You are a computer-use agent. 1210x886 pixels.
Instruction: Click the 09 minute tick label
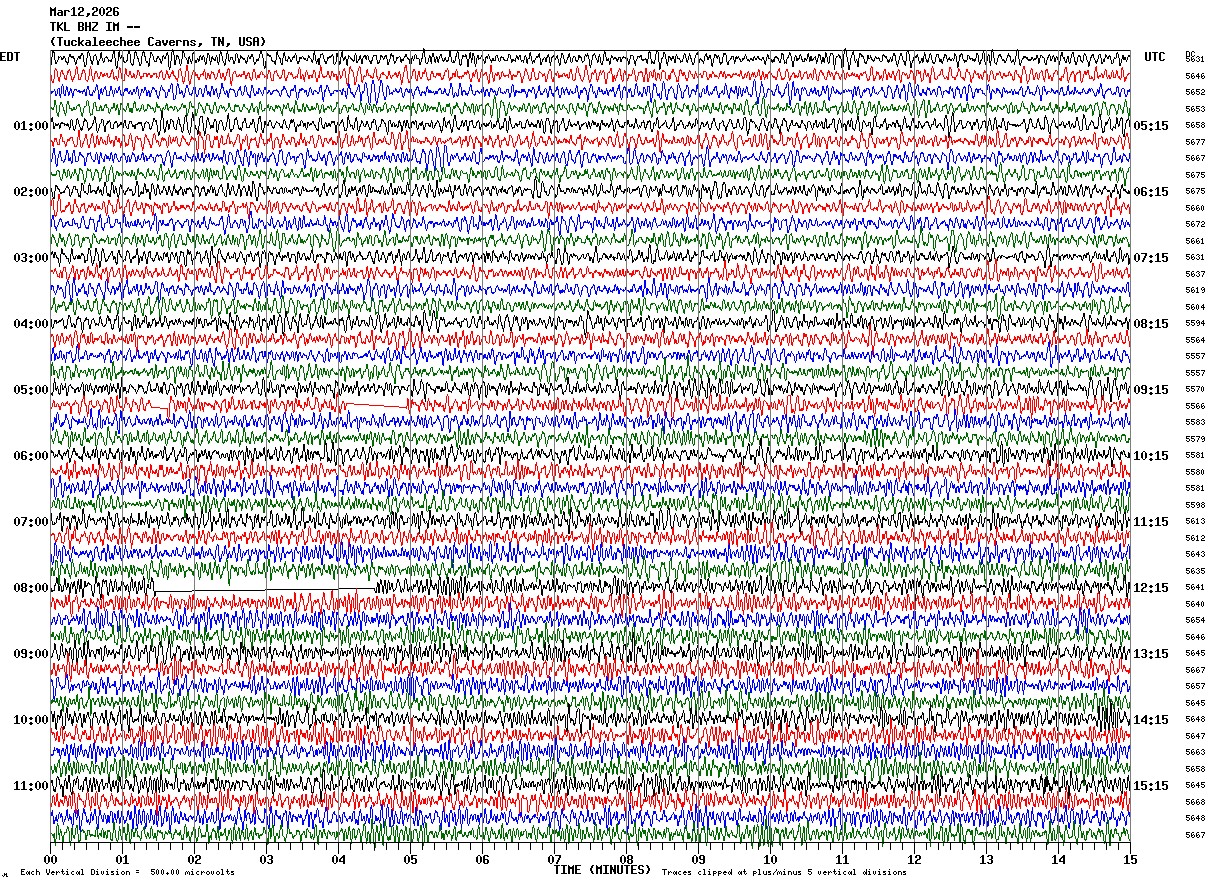pos(699,859)
